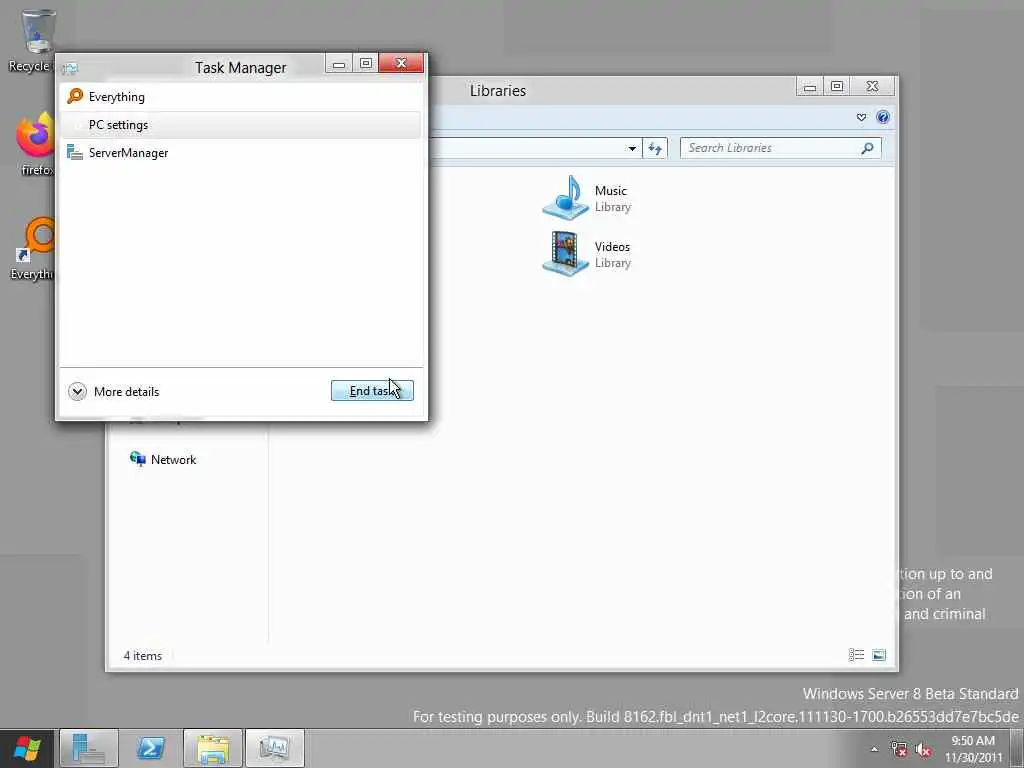Expand the ribbon with the chevron arrow
The height and width of the screenshot is (768, 1024).
click(x=861, y=118)
